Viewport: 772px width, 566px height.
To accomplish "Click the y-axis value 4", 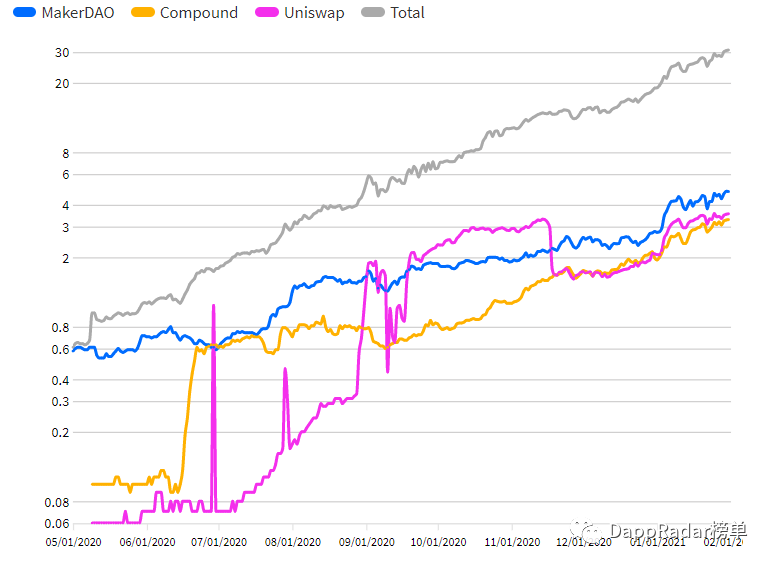I will click(65, 206).
